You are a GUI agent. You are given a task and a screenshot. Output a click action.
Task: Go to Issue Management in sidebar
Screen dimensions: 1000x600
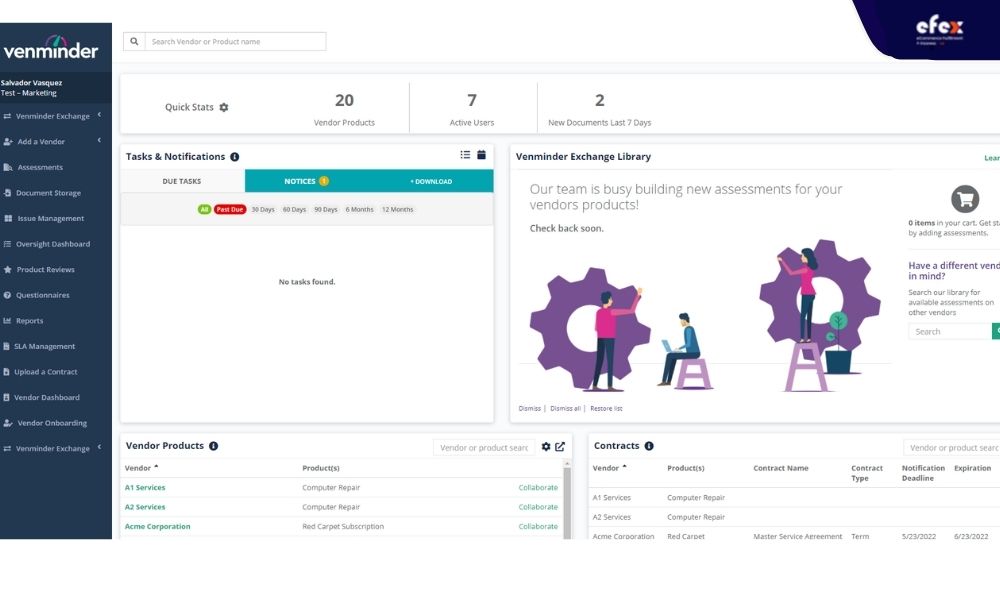tap(50, 218)
